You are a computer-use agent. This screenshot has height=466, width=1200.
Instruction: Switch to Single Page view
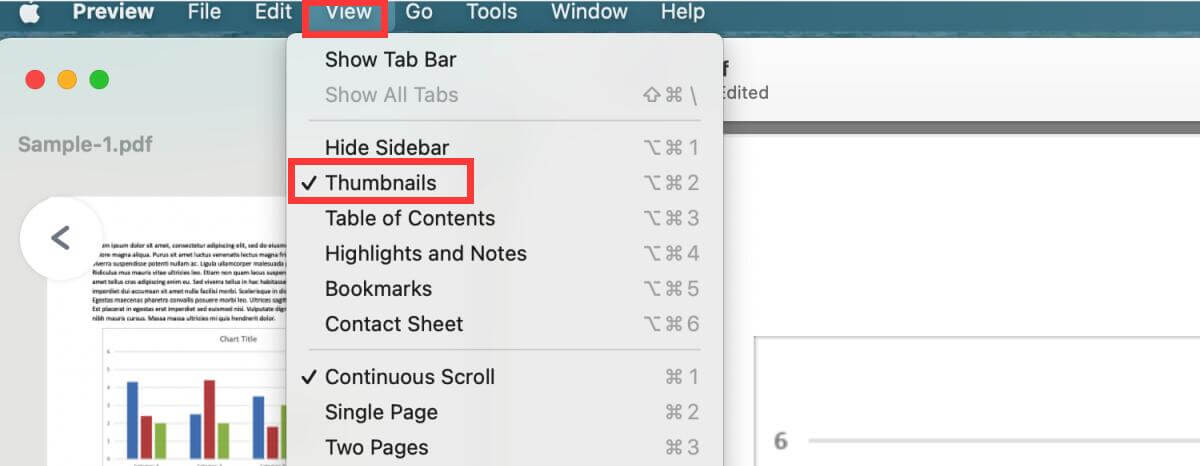[381, 412]
